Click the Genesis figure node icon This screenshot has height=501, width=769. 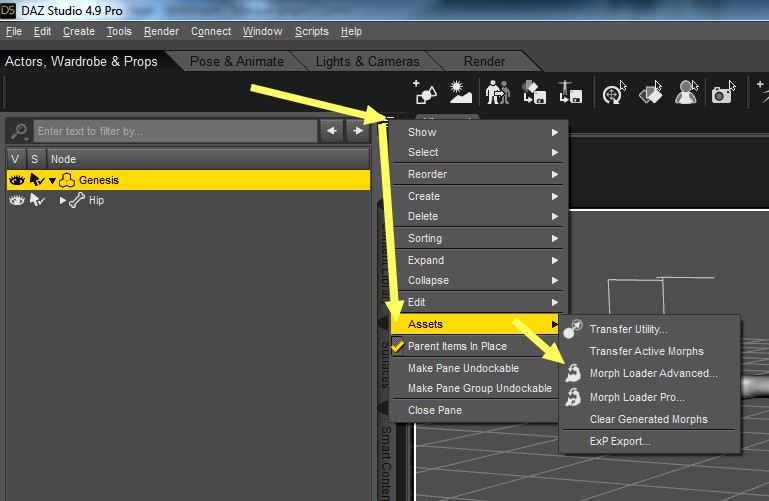click(67, 180)
